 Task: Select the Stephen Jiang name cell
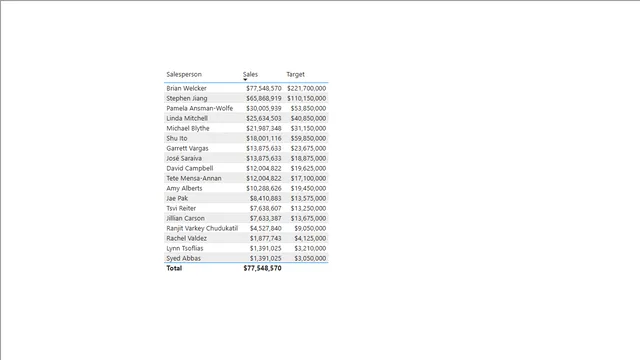(187, 98)
